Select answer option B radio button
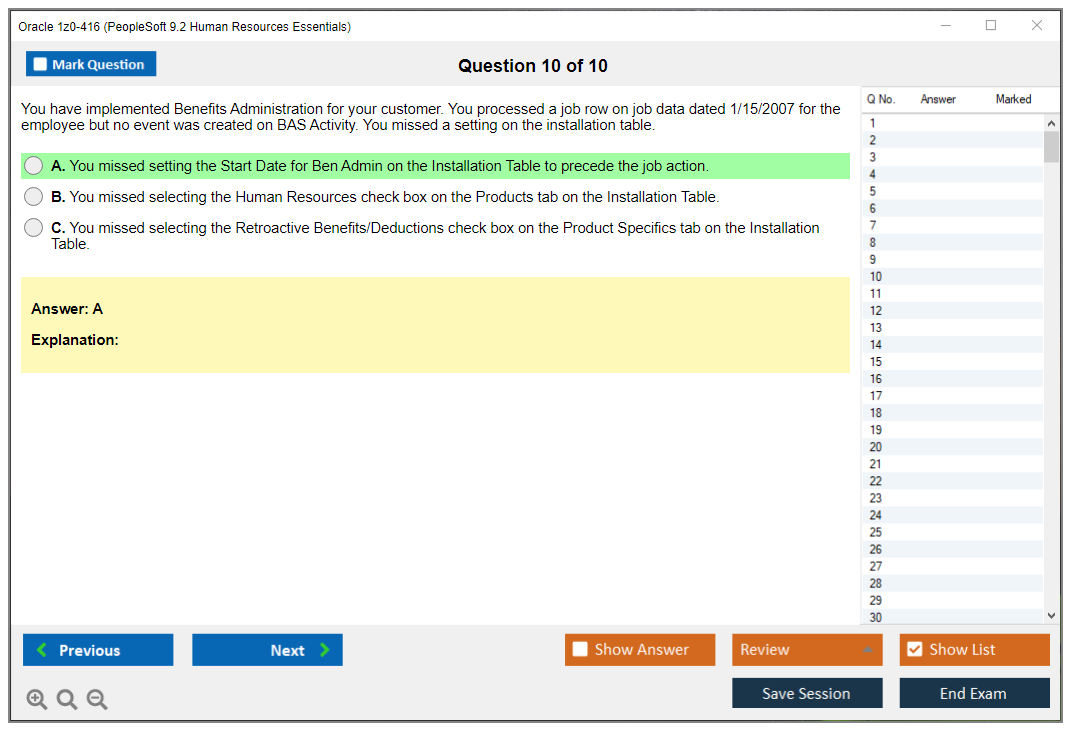This screenshot has width=1075, height=735. [33, 197]
